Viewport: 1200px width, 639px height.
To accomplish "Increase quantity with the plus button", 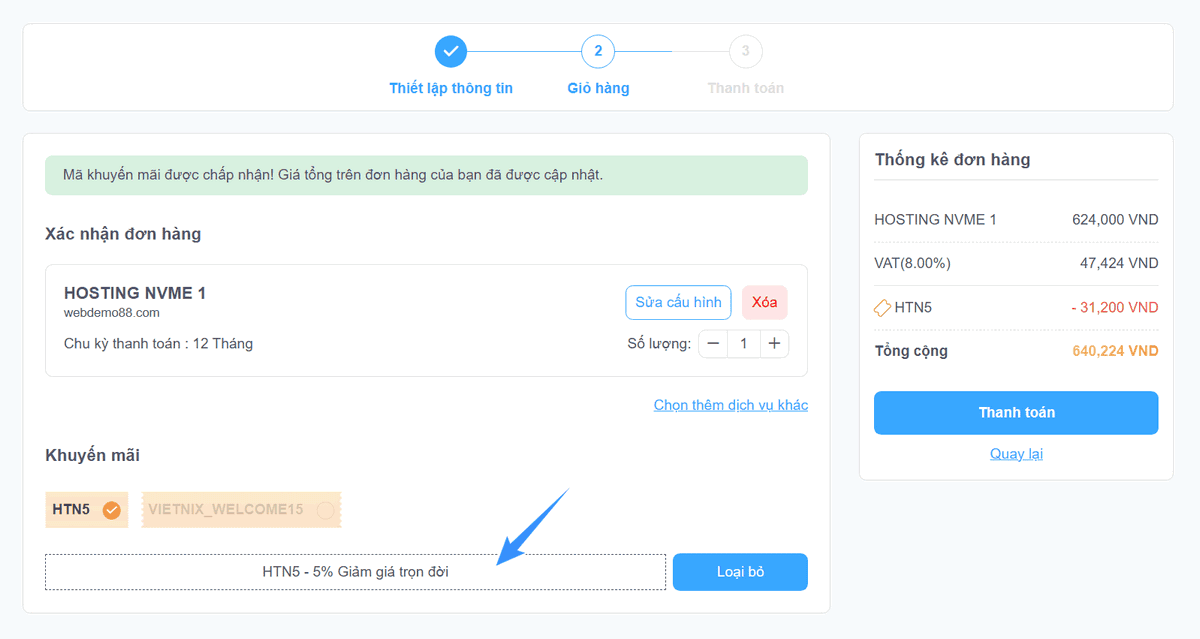I will (774, 344).
